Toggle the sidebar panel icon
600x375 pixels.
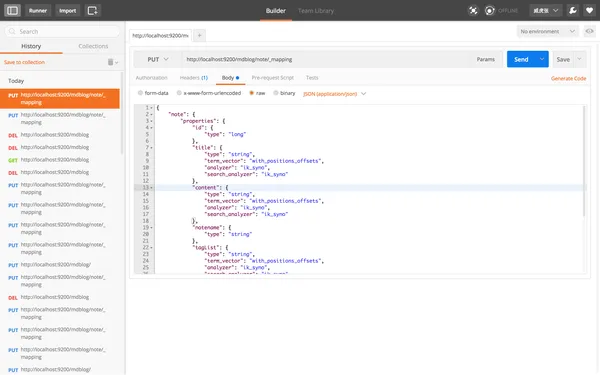point(12,10)
